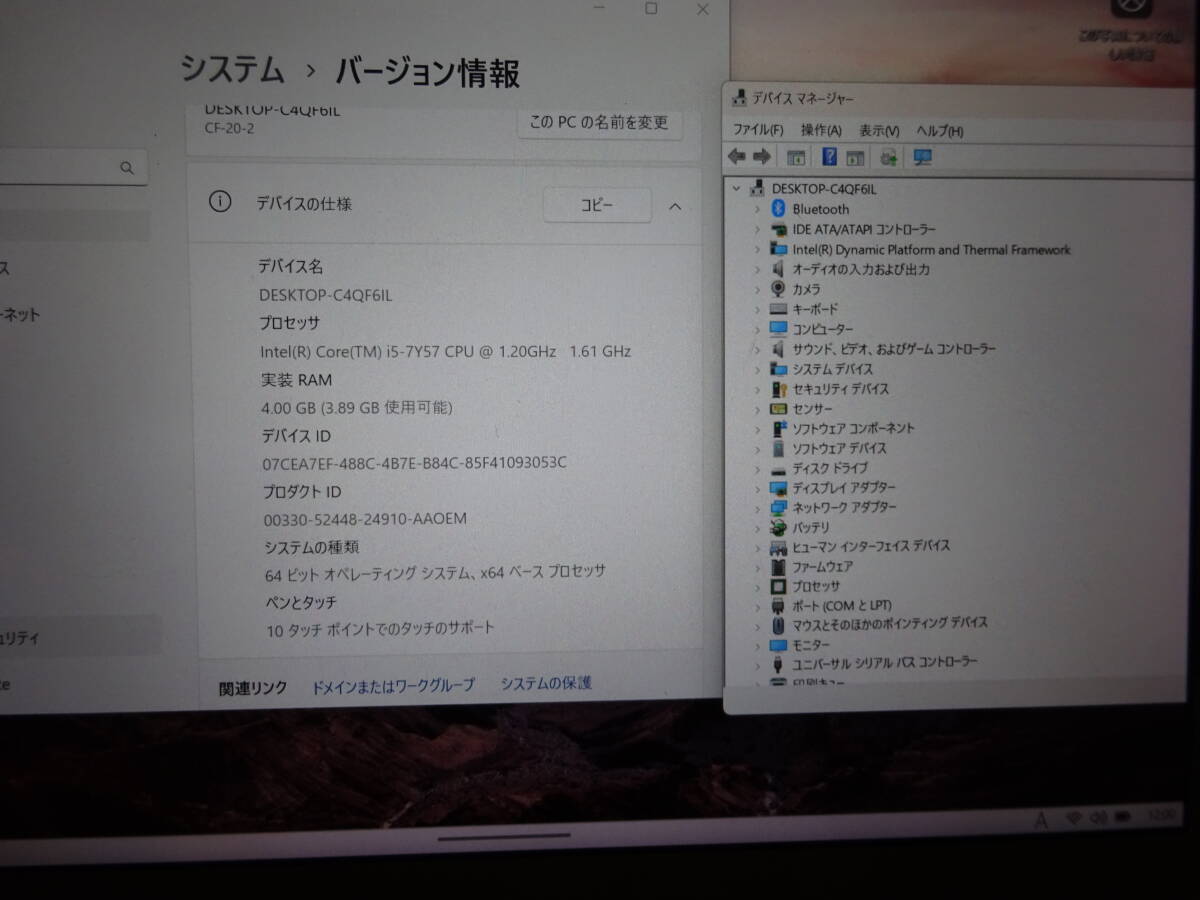Click the search magnifier icon in Settings
Screen dimensions: 1200x900
tap(127, 168)
